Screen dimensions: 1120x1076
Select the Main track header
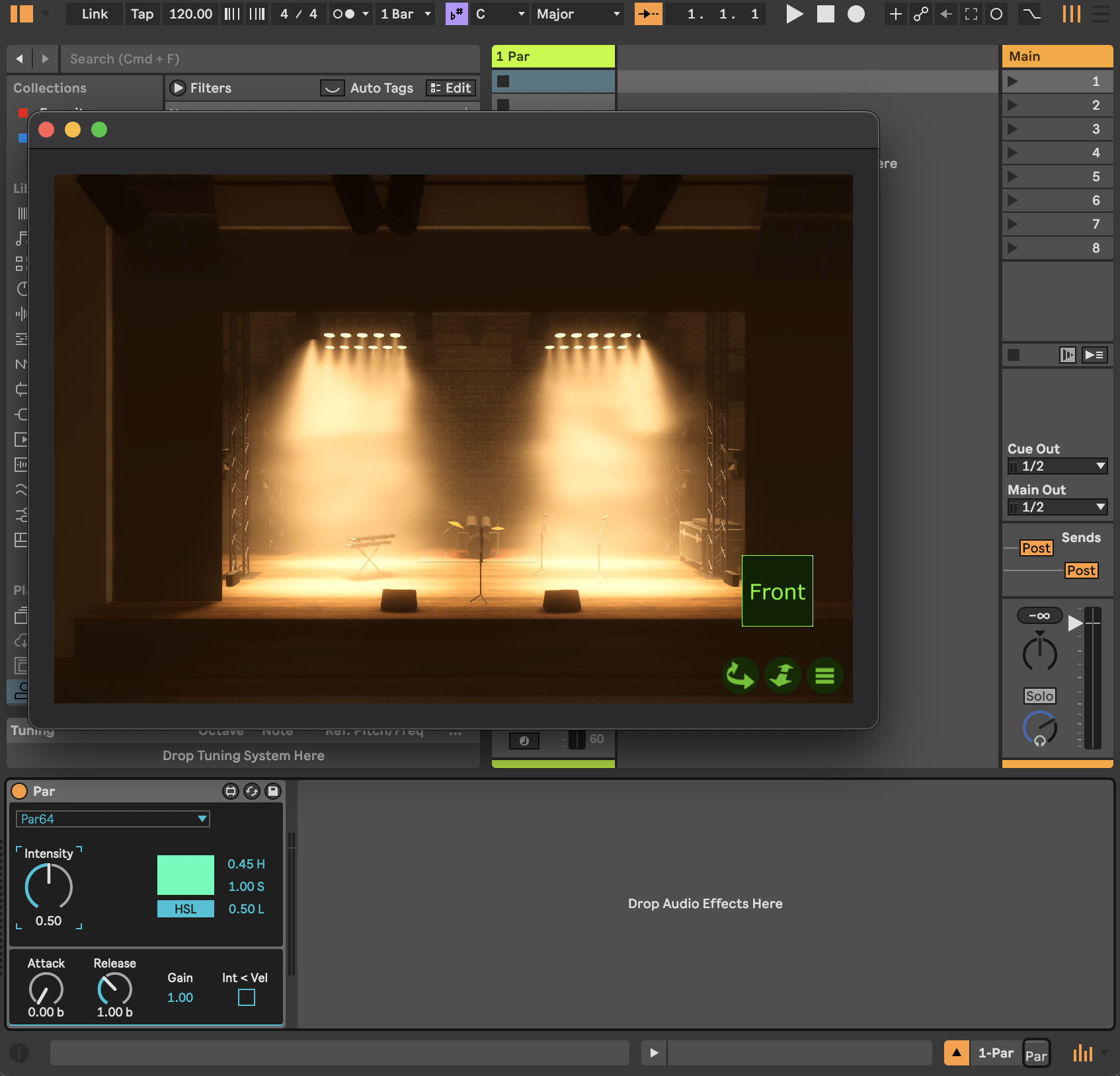(x=1057, y=56)
